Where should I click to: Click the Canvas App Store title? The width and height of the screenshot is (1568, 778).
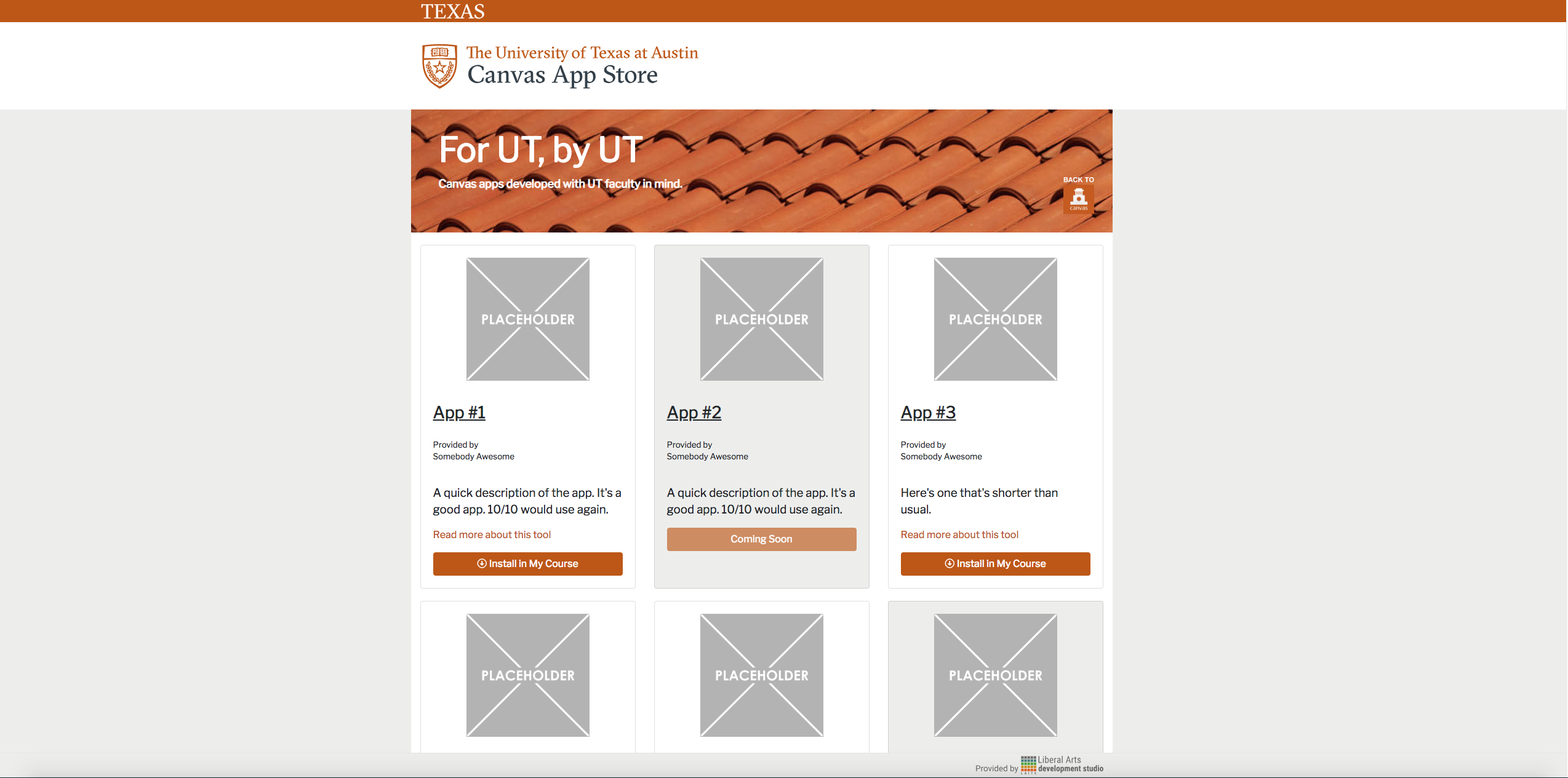point(562,75)
